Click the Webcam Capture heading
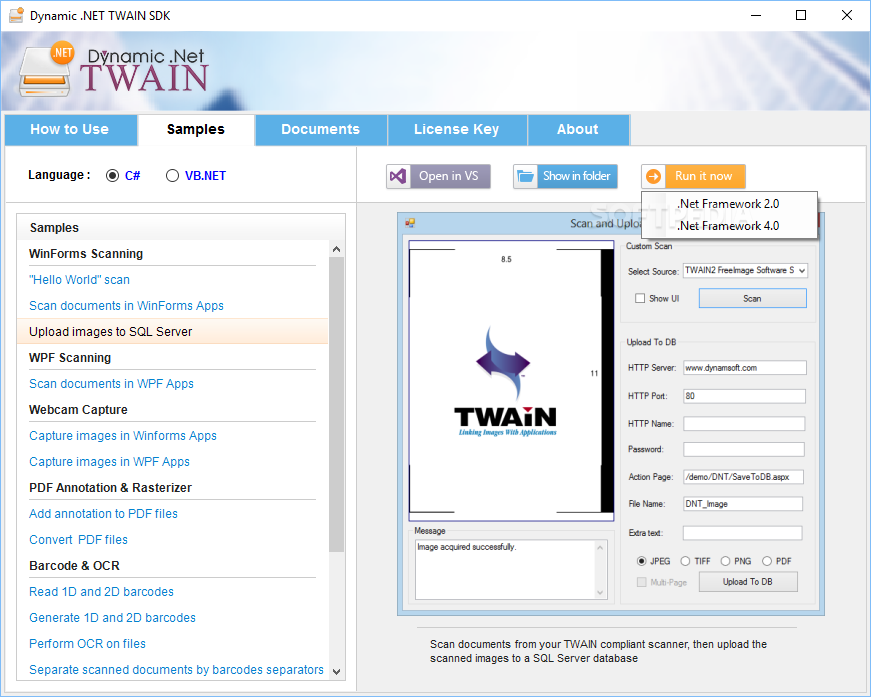 click(x=78, y=410)
